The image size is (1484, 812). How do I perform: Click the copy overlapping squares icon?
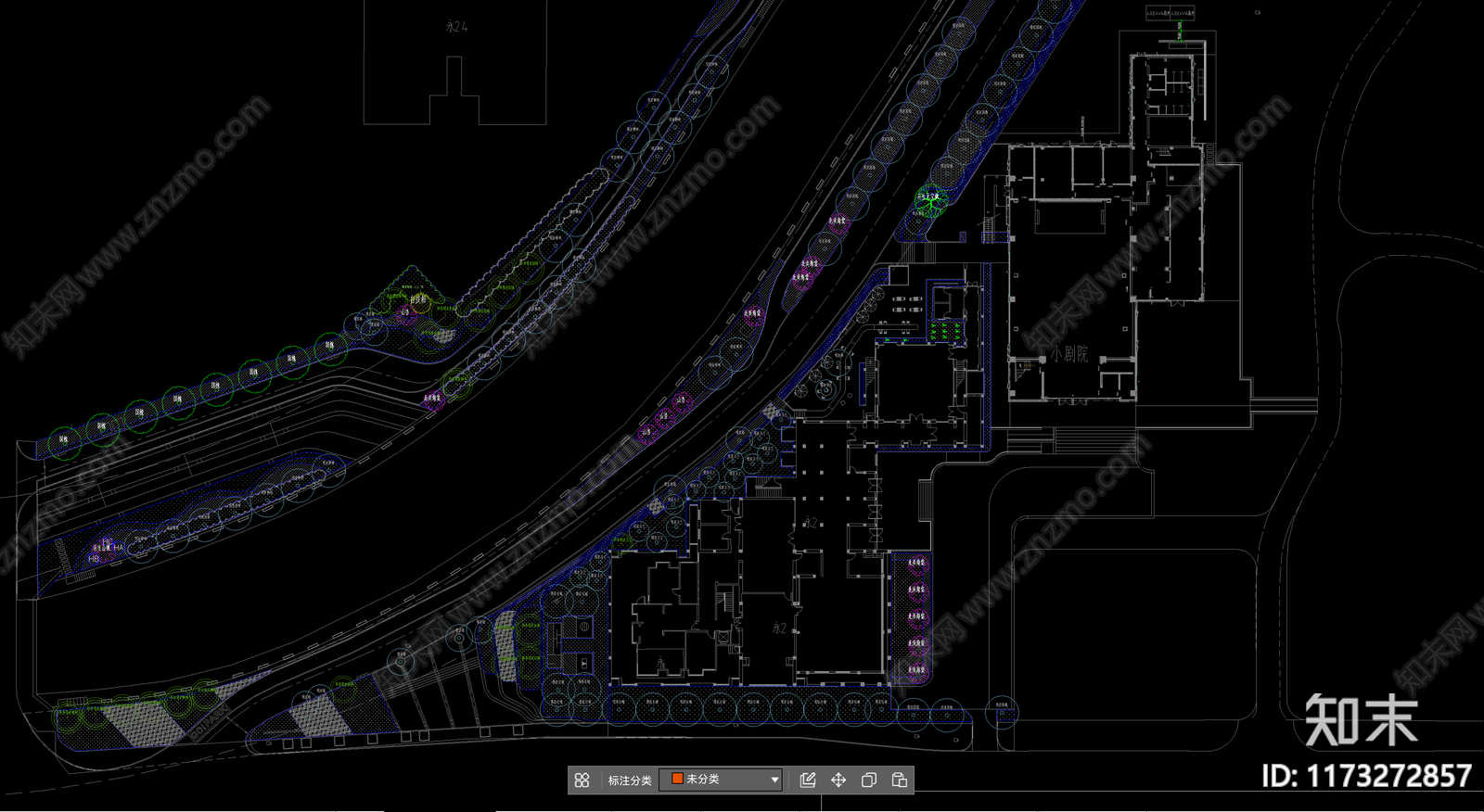[869, 780]
